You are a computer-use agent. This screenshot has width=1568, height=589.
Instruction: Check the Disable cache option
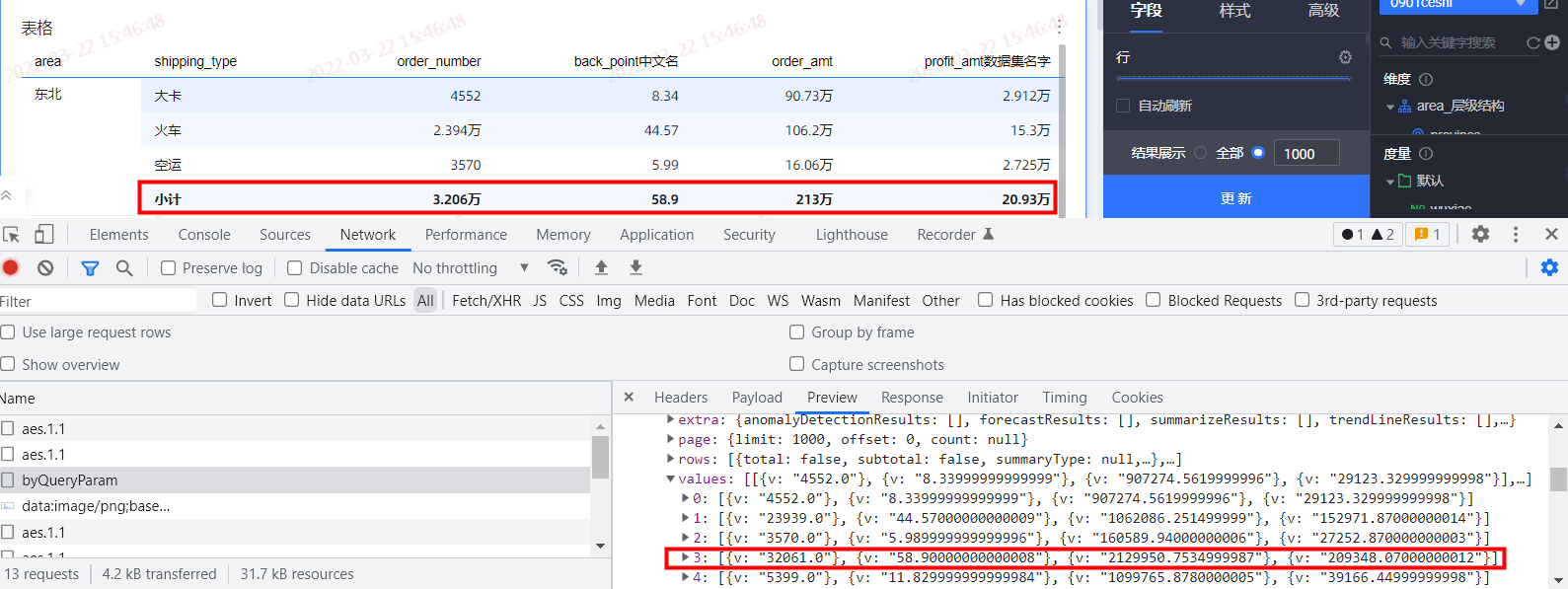(x=295, y=268)
